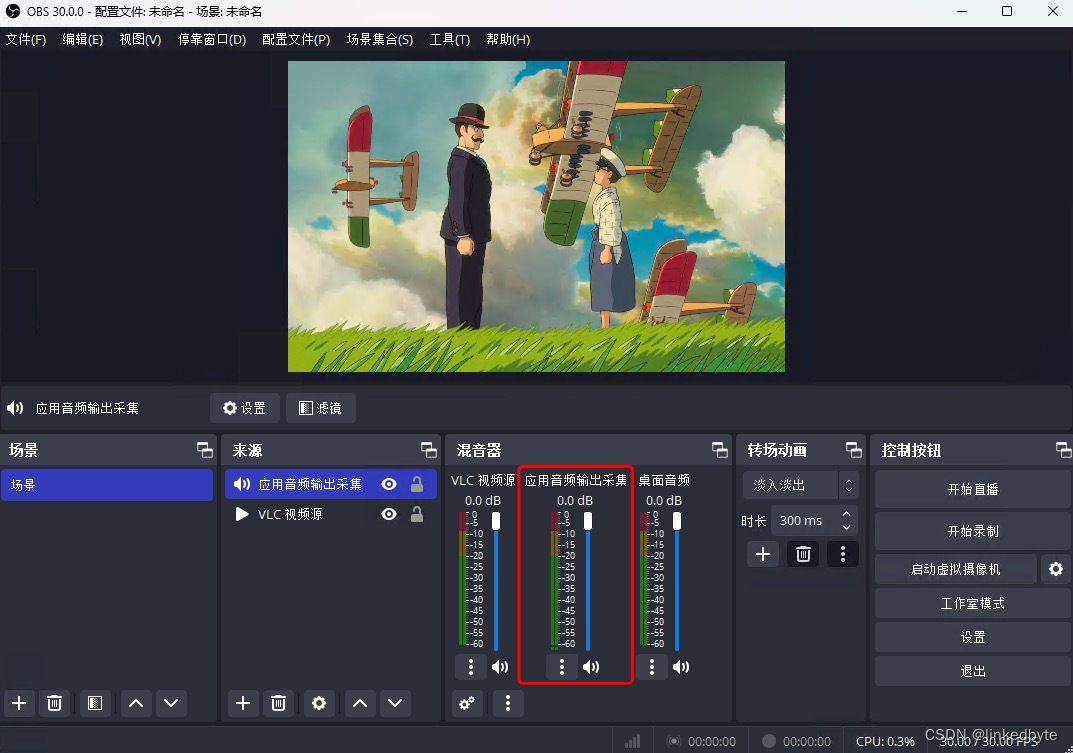
Task: Select 场景 in scenes list
Action: pyautogui.click(x=107, y=485)
